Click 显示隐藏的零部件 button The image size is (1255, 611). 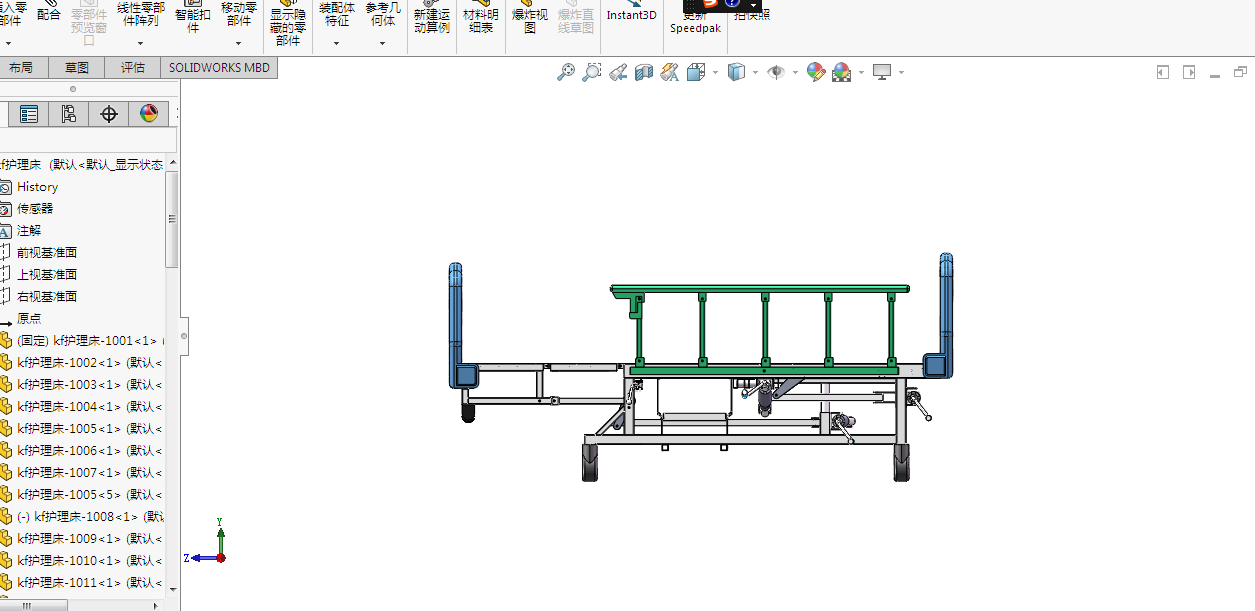pyautogui.click(x=288, y=25)
